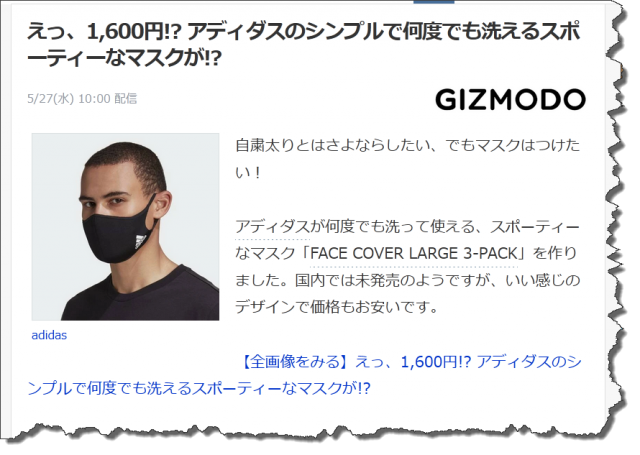640x455 pixels.
Task: Click the 5/27(水) 10:00 配信 timestamp
Action: 82,99
